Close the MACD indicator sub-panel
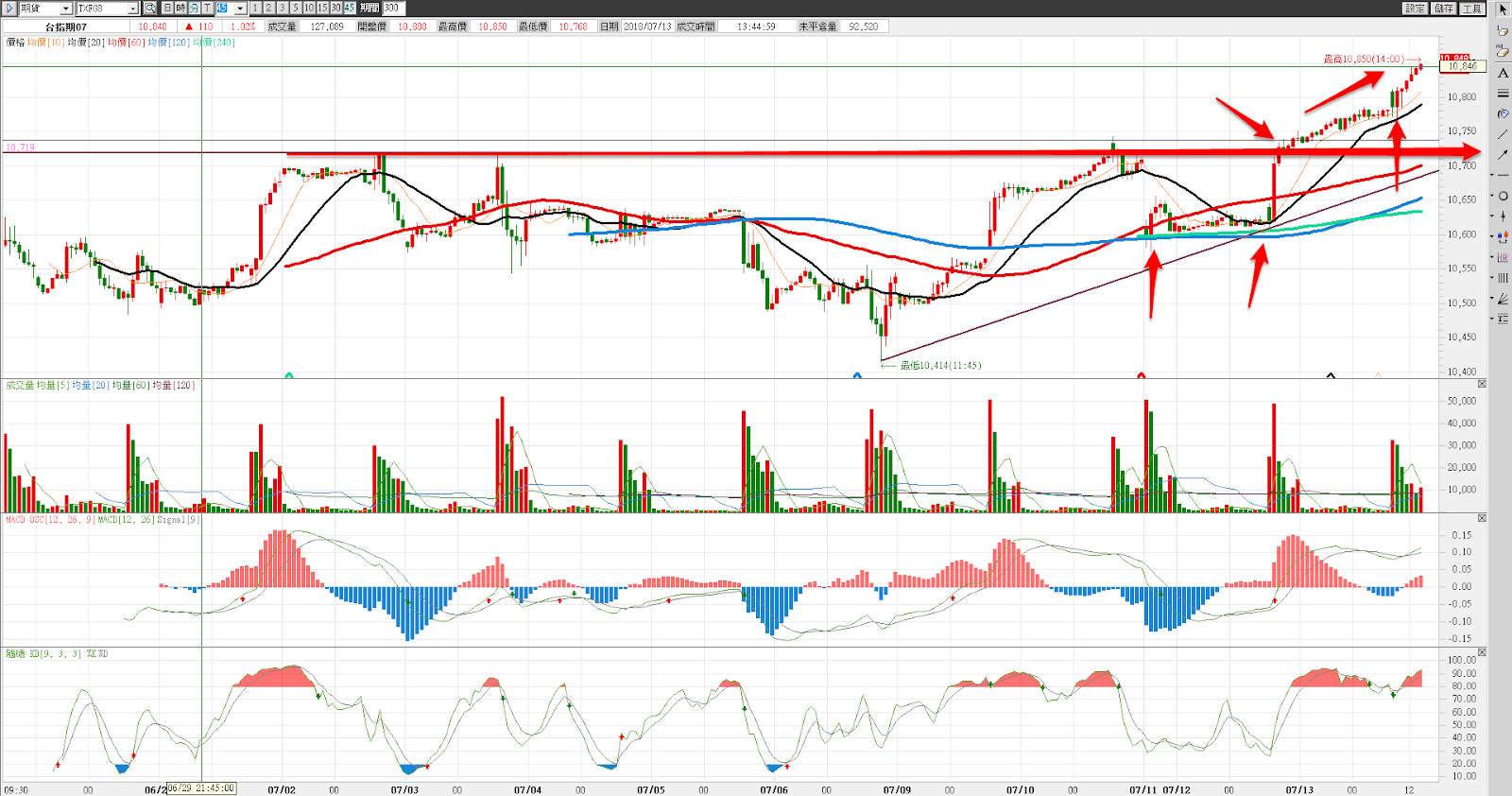1512x796 pixels. (x=1482, y=518)
